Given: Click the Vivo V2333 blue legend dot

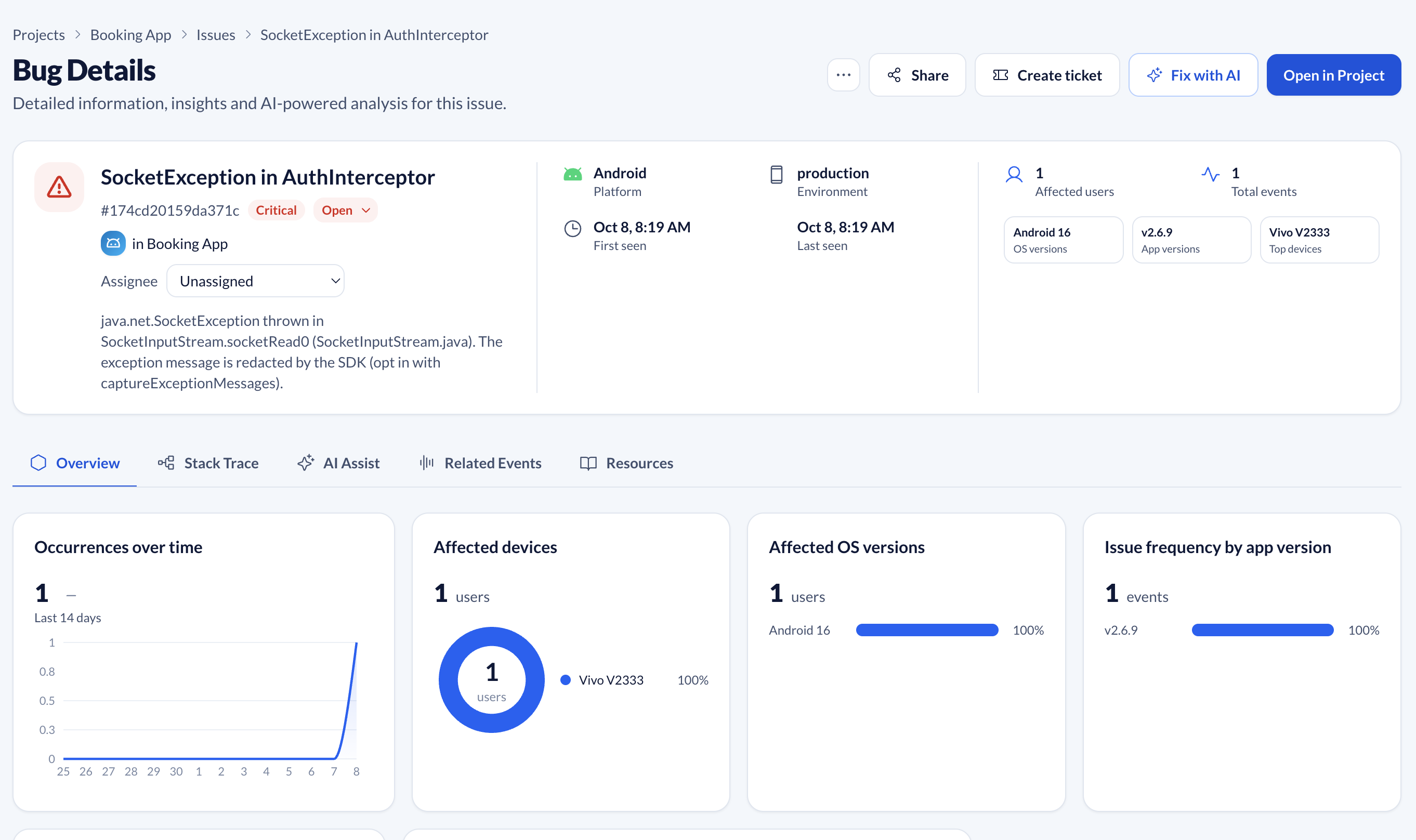Looking at the screenshot, I should click(566, 680).
